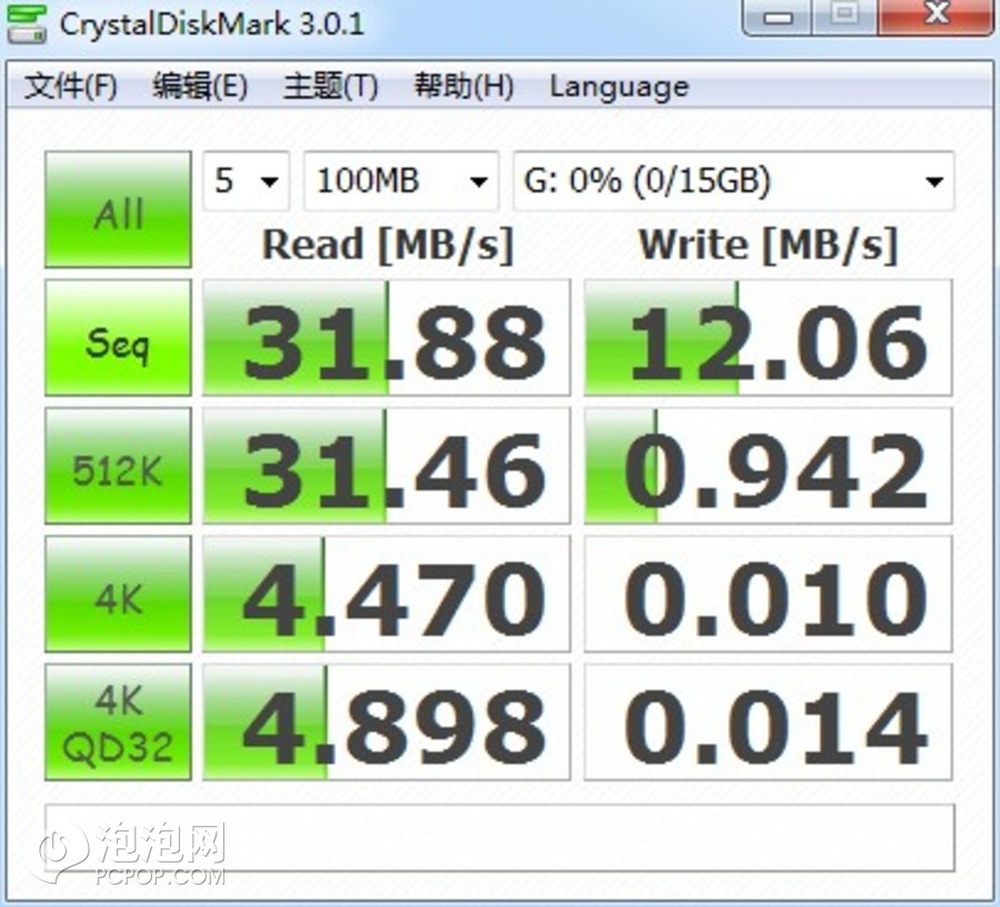The image size is (1000, 907).
Task: Click the CrystalDiskMark app icon in title bar
Action: click(26, 24)
